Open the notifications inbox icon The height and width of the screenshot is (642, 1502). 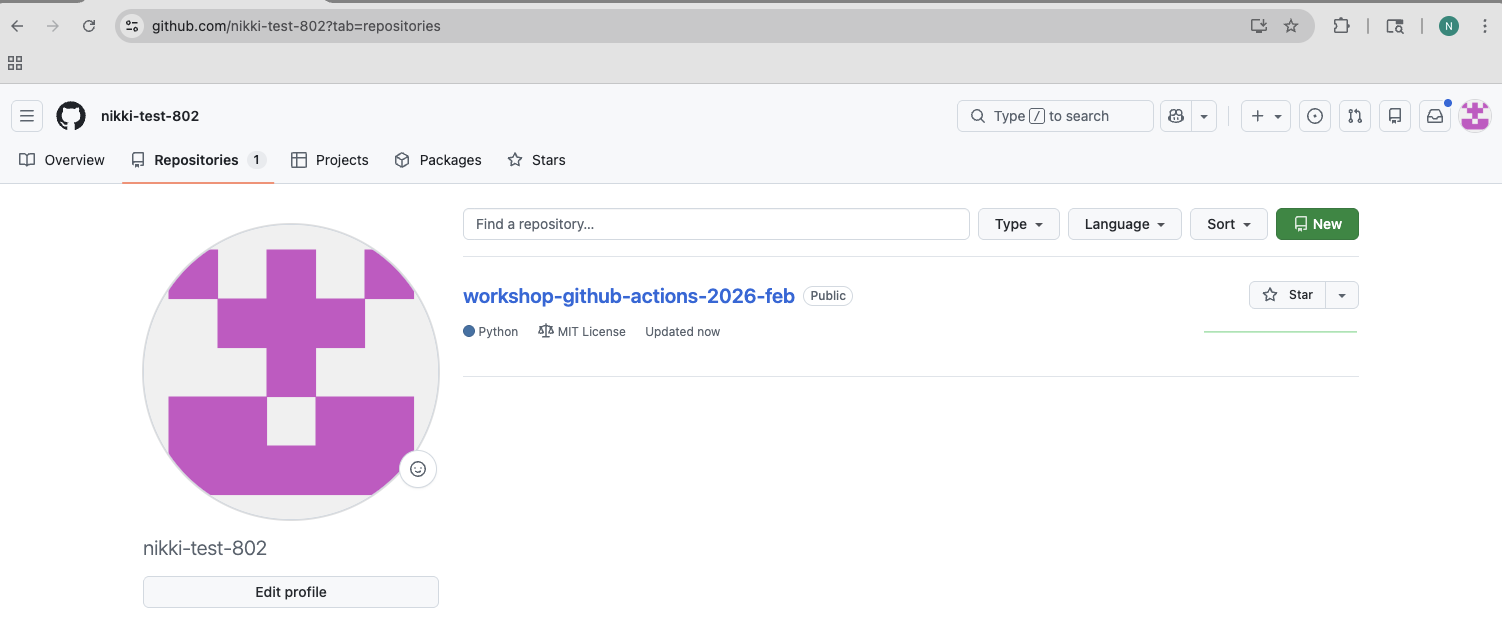(x=1434, y=115)
